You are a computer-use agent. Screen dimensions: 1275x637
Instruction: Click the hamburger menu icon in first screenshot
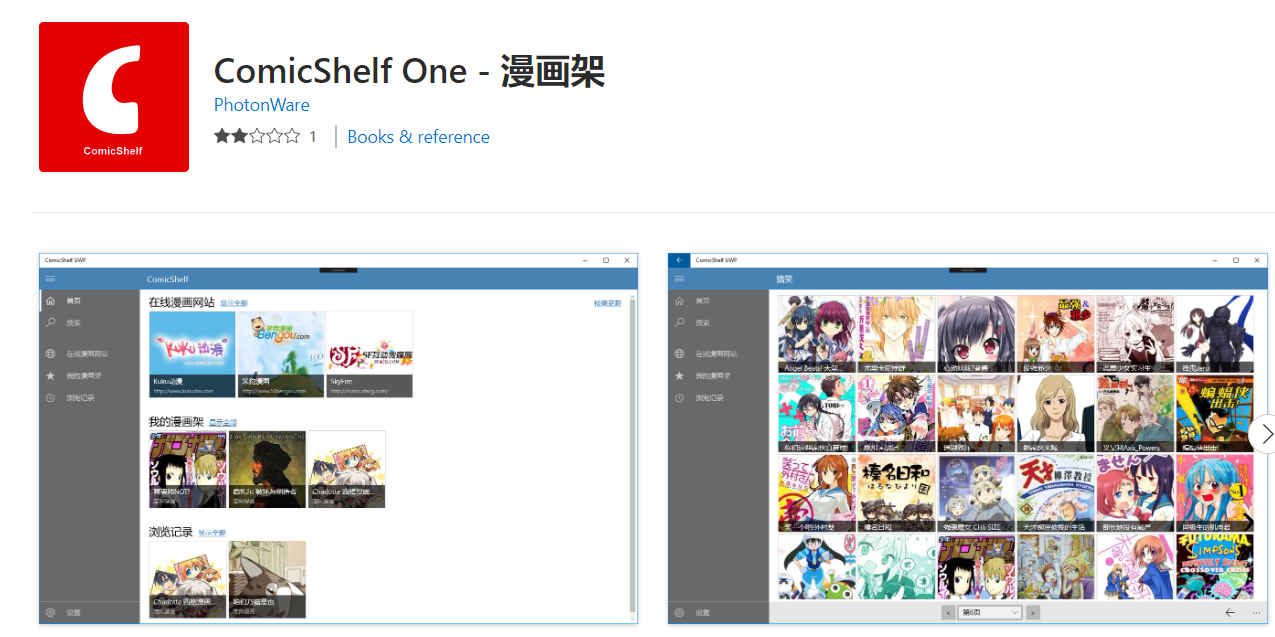[x=50, y=279]
